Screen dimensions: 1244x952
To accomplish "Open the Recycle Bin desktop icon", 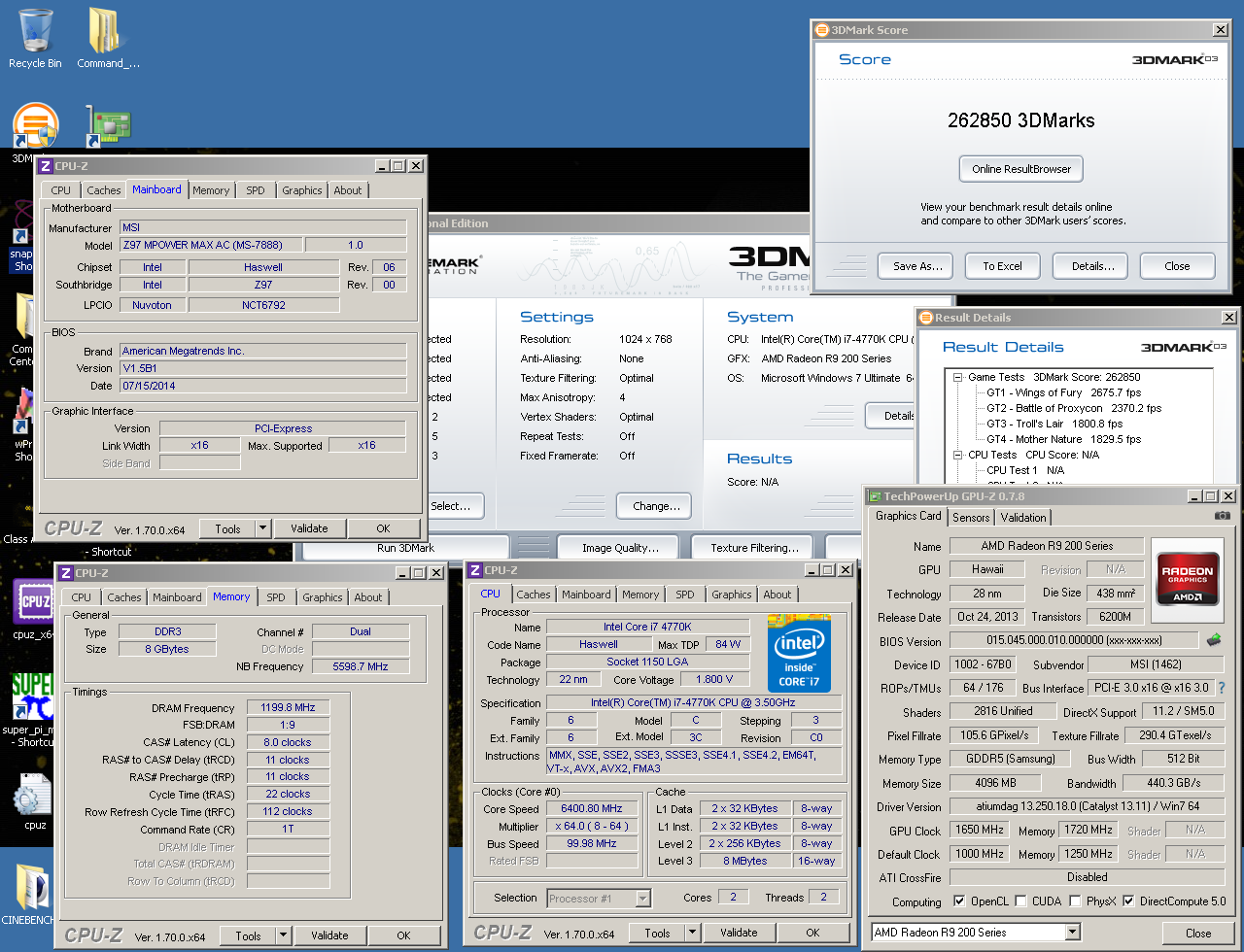I will coord(35,39).
